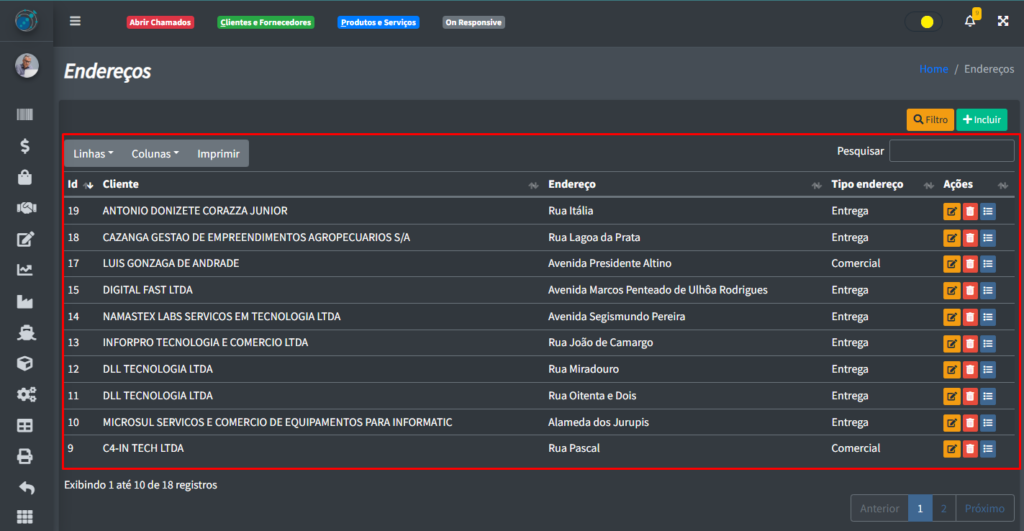Viewport: 1024px width, 531px height.
Task: Expand the Linhas dropdown
Action: pyautogui.click(x=93, y=154)
